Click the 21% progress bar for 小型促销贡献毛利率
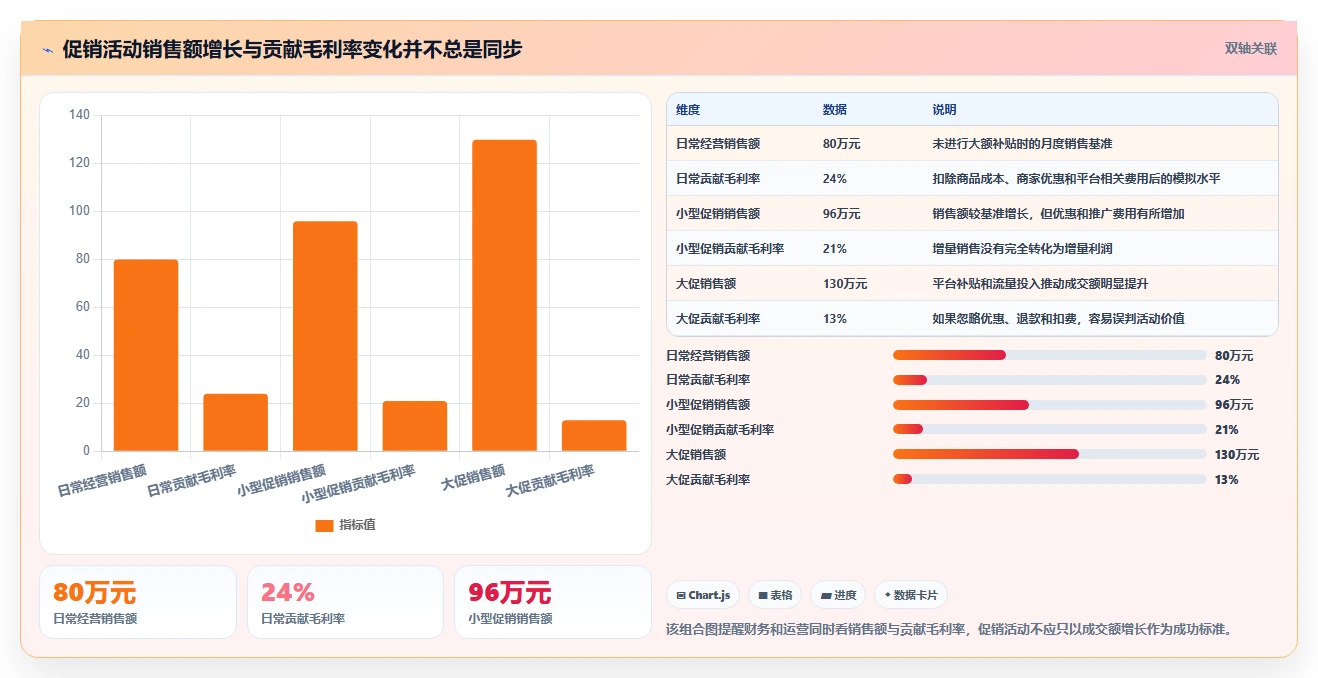Image resolution: width=1318 pixels, height=678 pixels. 1049,430
